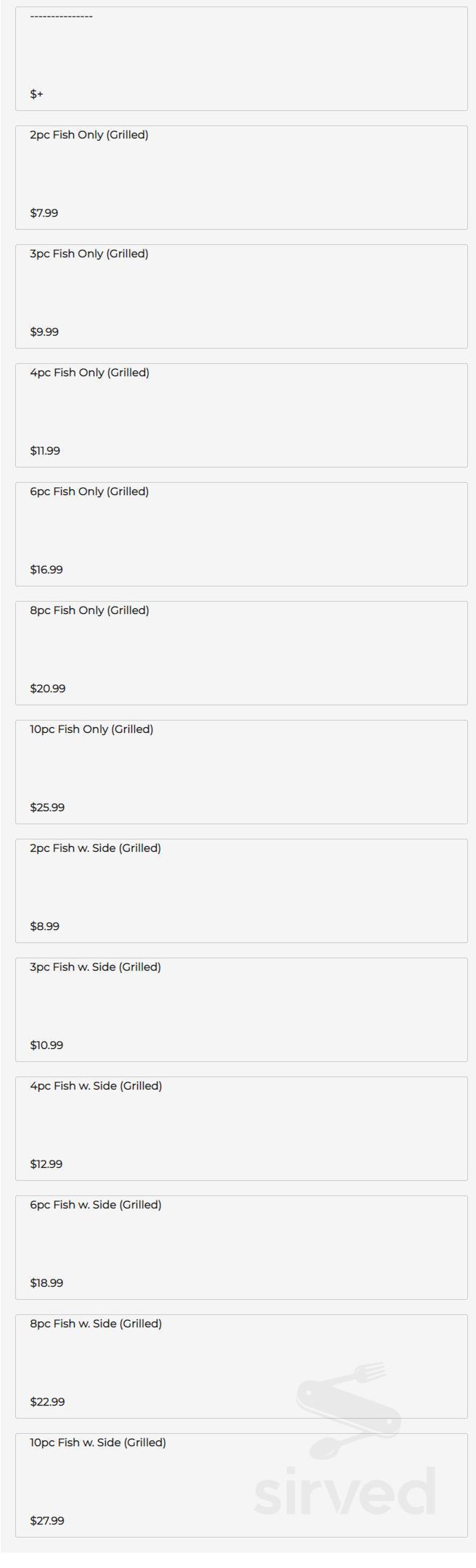Pick the 6pc Fish w. Side (Grilled) item

[x=96, y=1205]
